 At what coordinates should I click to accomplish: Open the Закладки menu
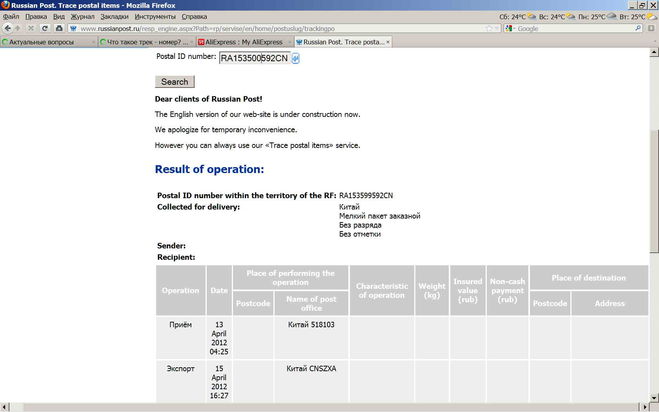(x=114, y=17)
